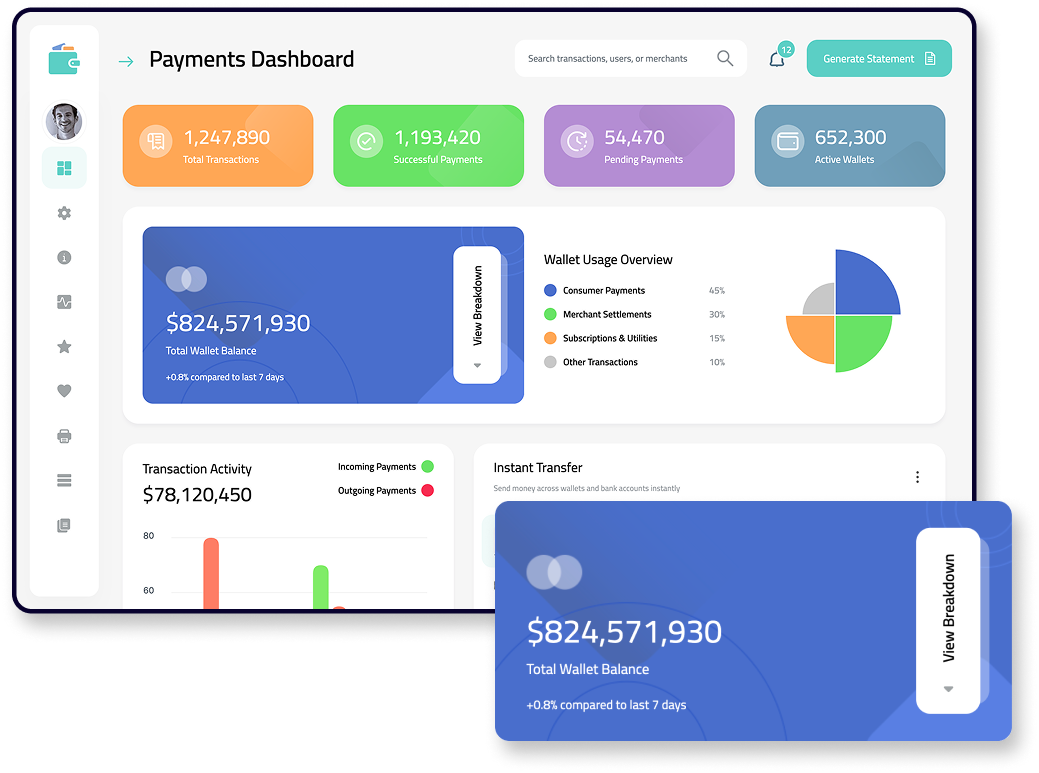The height and width of the screenshot is (773, 1039).
Task: Click the Generate Statement button
Action: coord(878,59)
